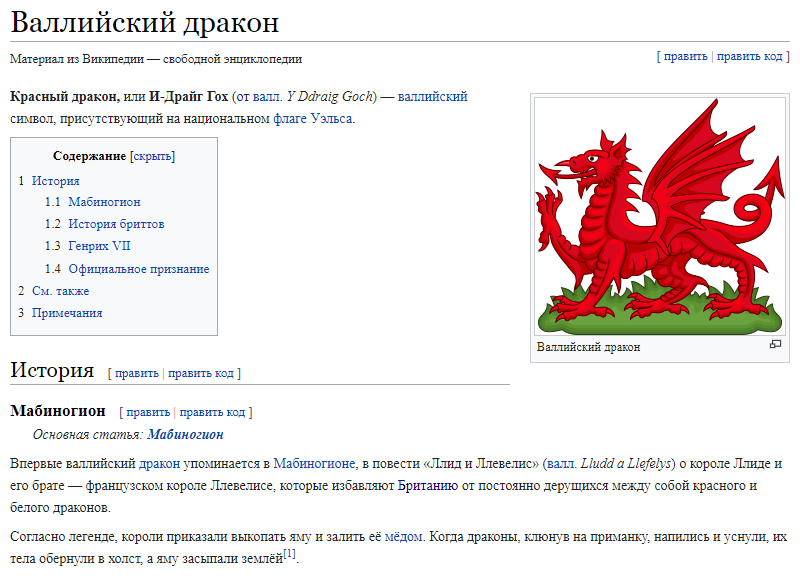Open the Британию link
The image size is (800, 576).
pos(428,486)
